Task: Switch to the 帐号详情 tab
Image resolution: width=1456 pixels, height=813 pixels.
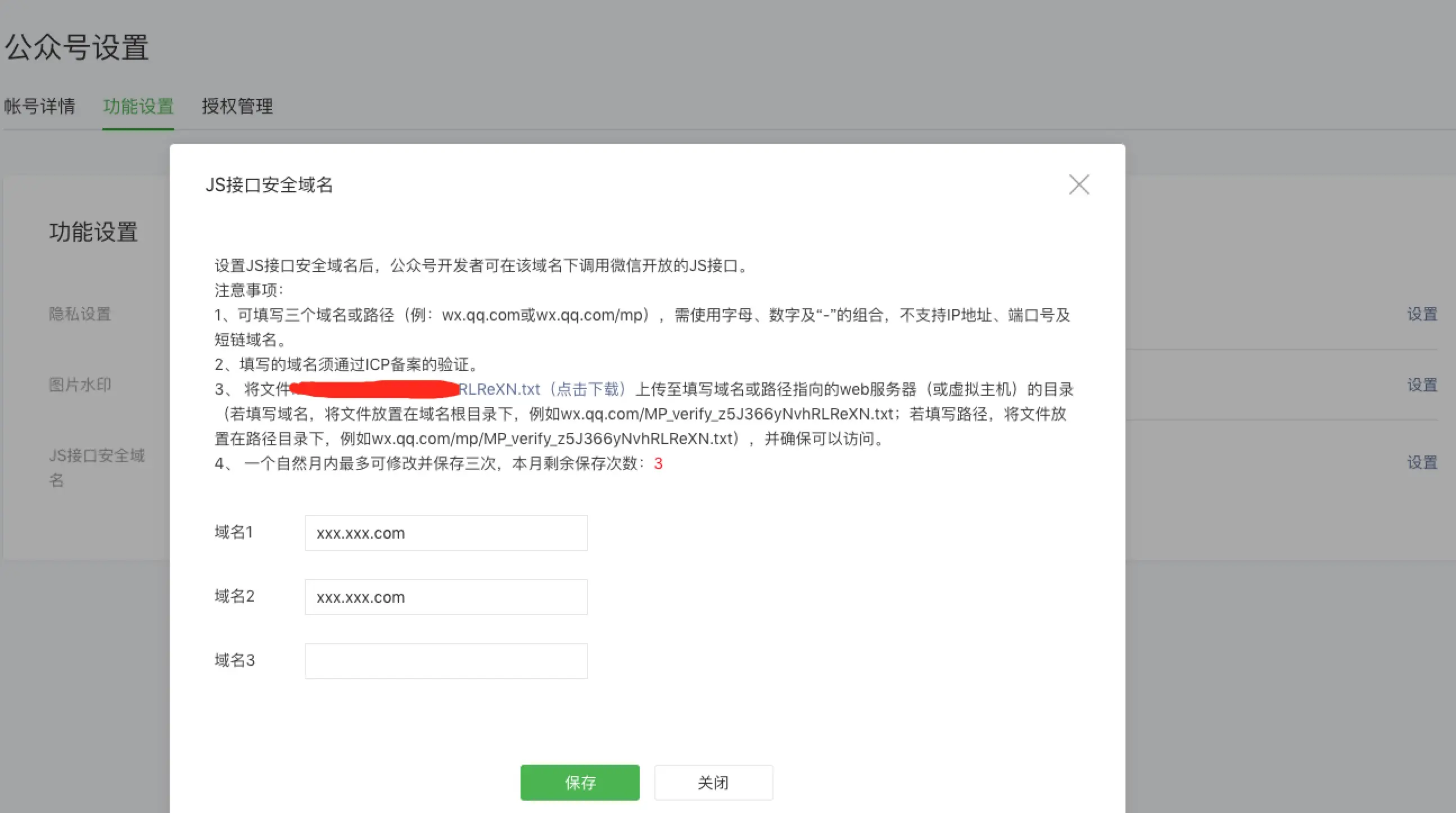Action: (39, 106)
